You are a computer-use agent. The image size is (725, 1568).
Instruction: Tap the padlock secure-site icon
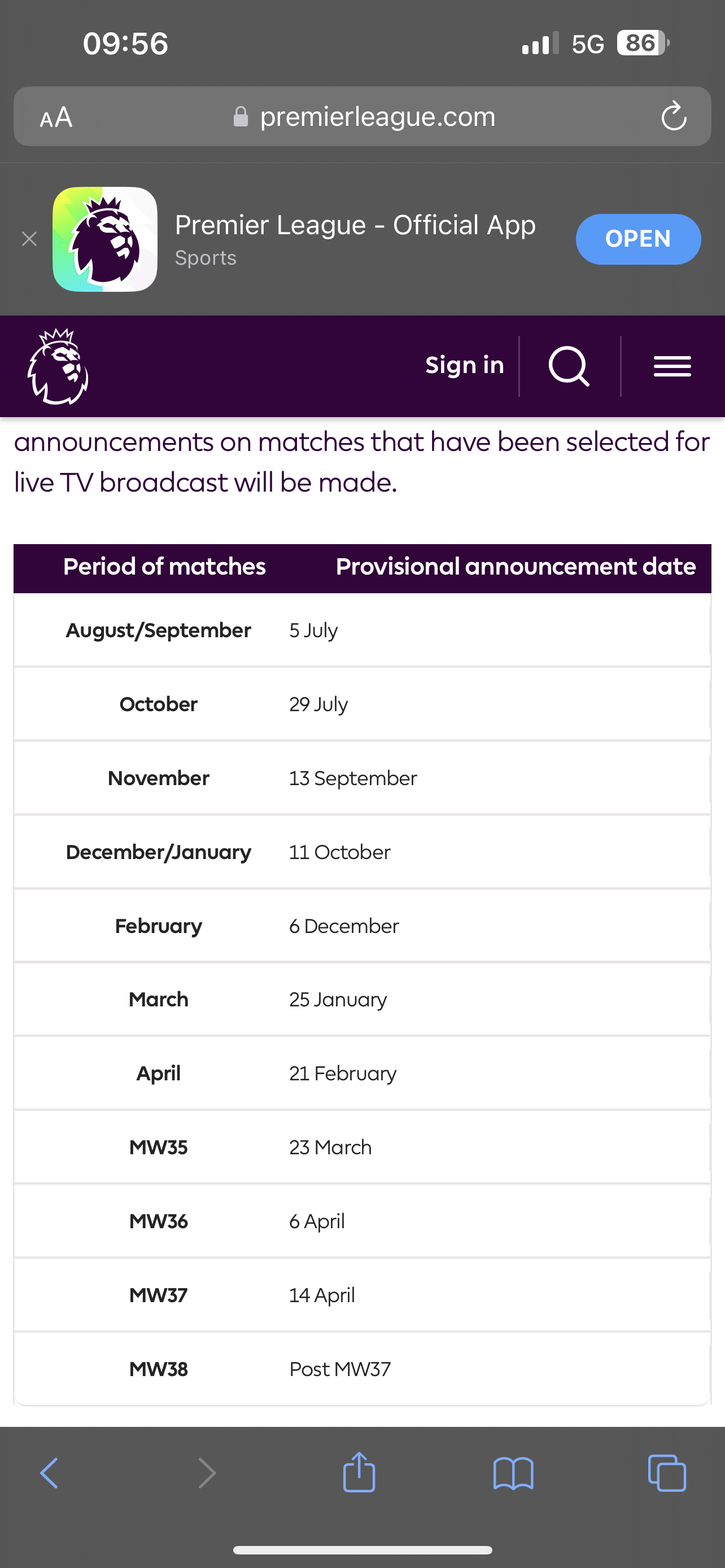(241, 116)
